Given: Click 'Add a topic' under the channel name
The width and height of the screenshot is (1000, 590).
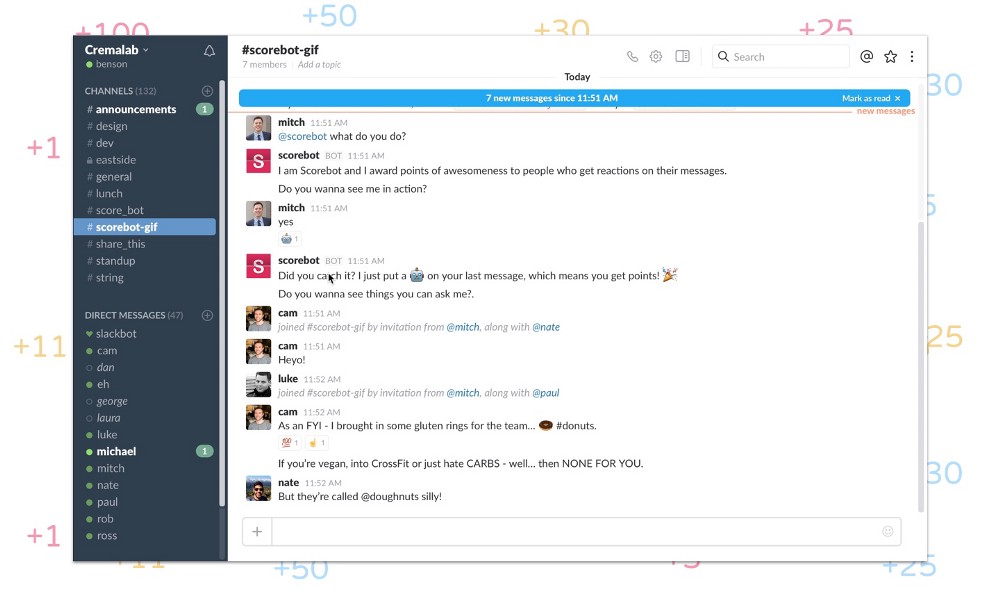Looking at the screenshot, I should pos(319,64).
